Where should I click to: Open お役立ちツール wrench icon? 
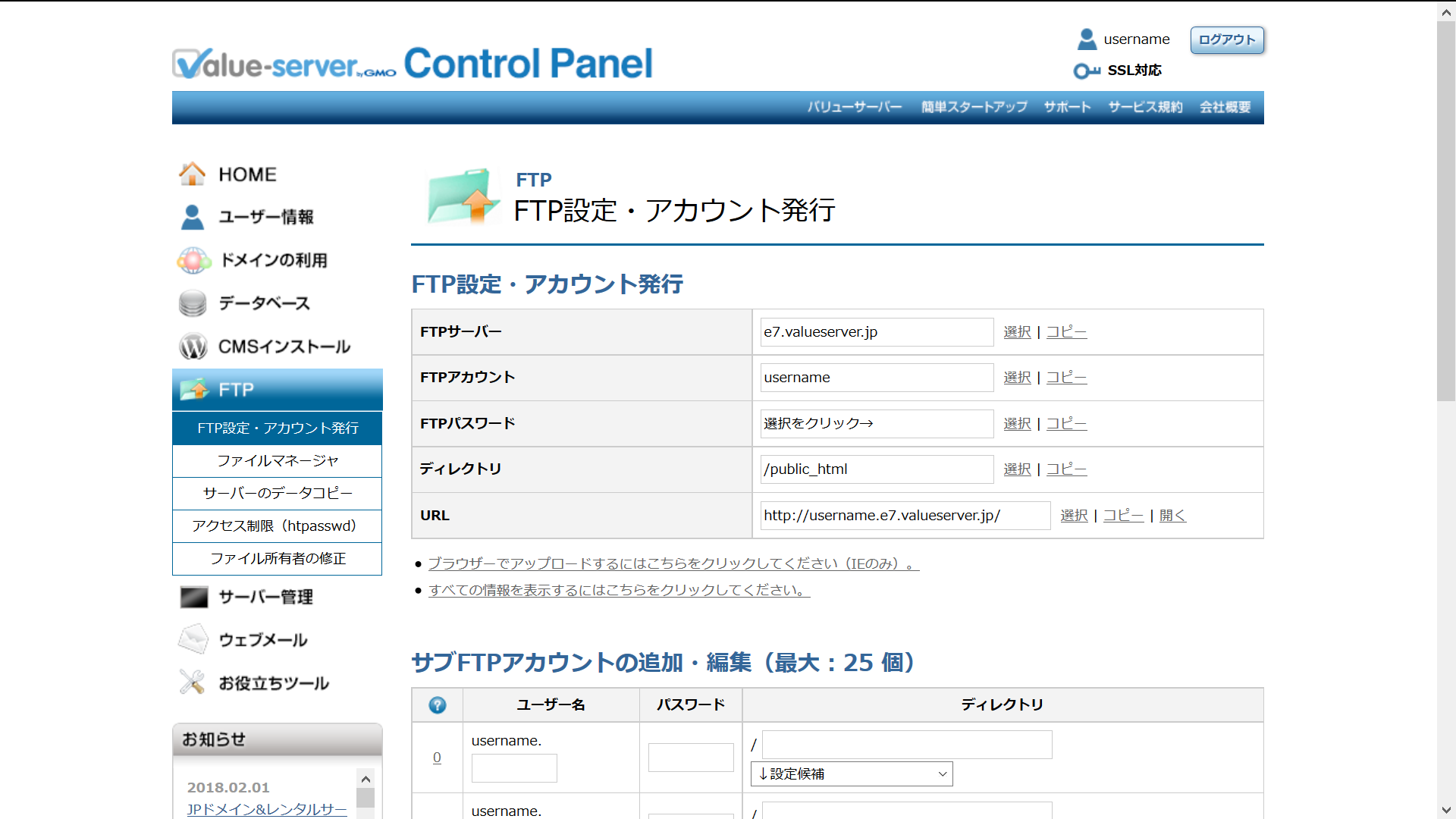193,682
